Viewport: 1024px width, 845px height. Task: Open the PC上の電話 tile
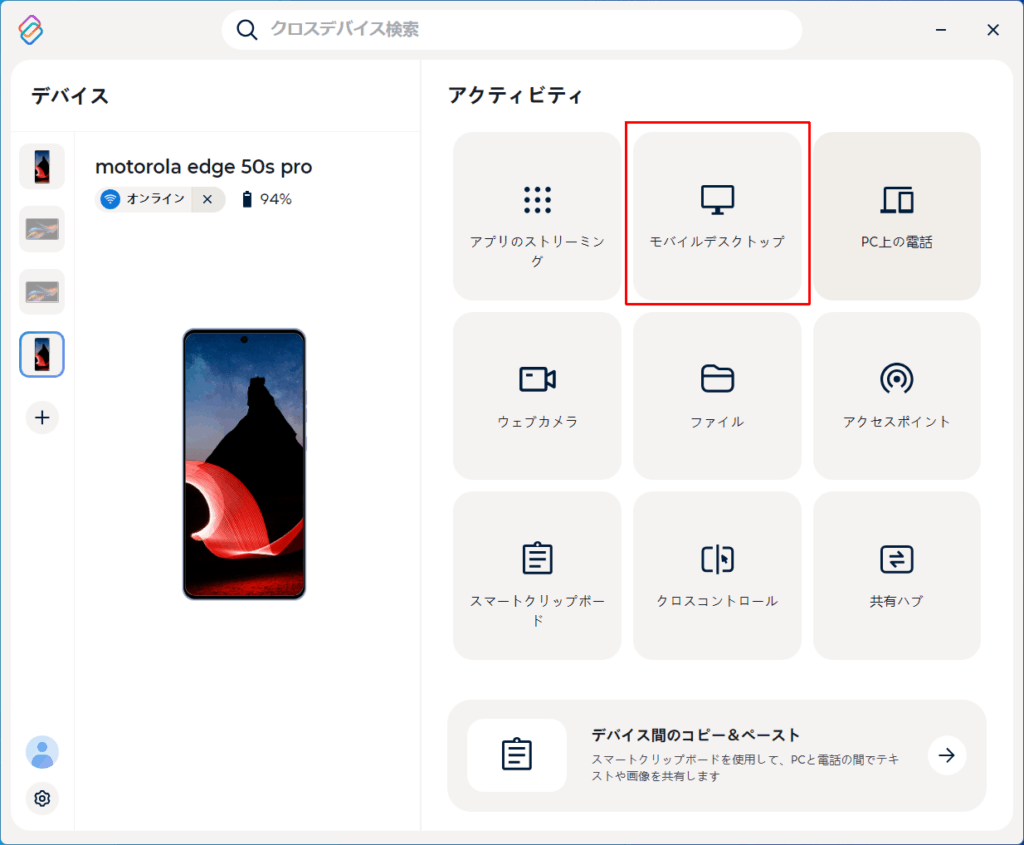tap(897, 216)
